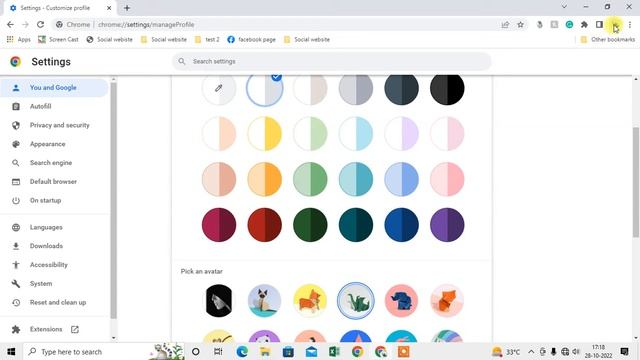
Task: Pick the black origami avatar
Action: (x=219, y=301)
